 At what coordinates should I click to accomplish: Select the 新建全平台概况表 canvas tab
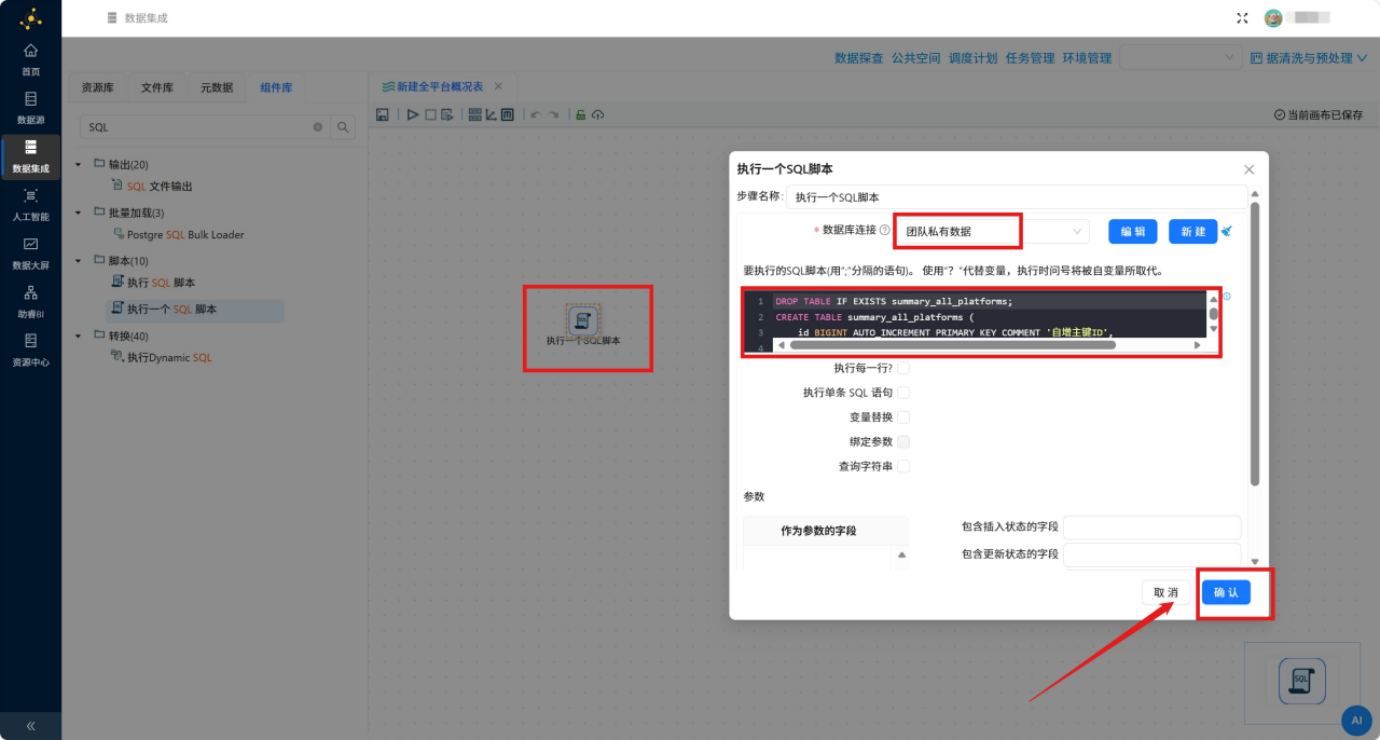[x=433, y=87]
